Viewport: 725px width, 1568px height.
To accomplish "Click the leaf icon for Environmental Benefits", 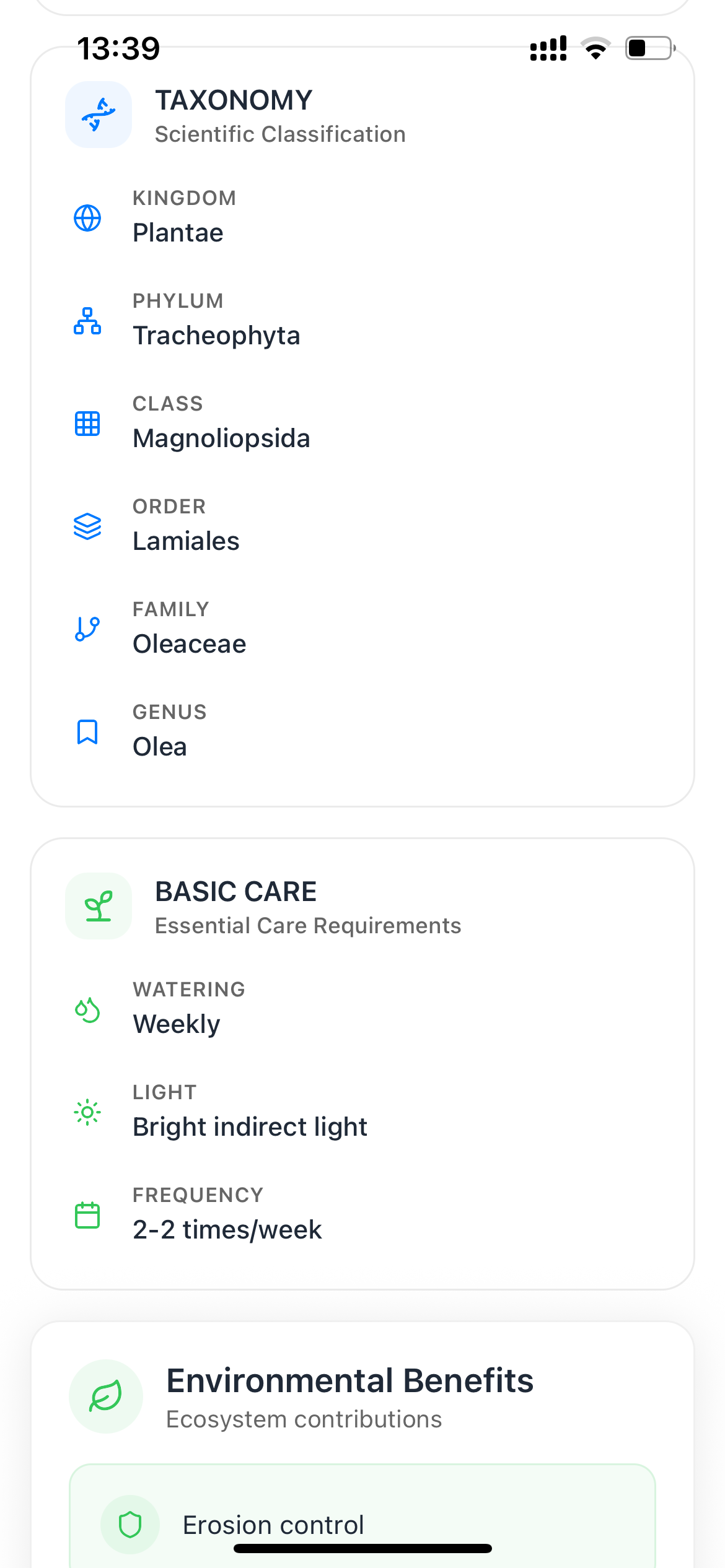I will pyautogui.click(x=106, y=1396).
